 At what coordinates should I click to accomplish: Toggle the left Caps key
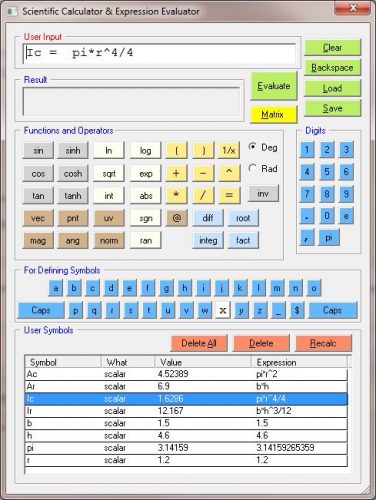point(41,310)
